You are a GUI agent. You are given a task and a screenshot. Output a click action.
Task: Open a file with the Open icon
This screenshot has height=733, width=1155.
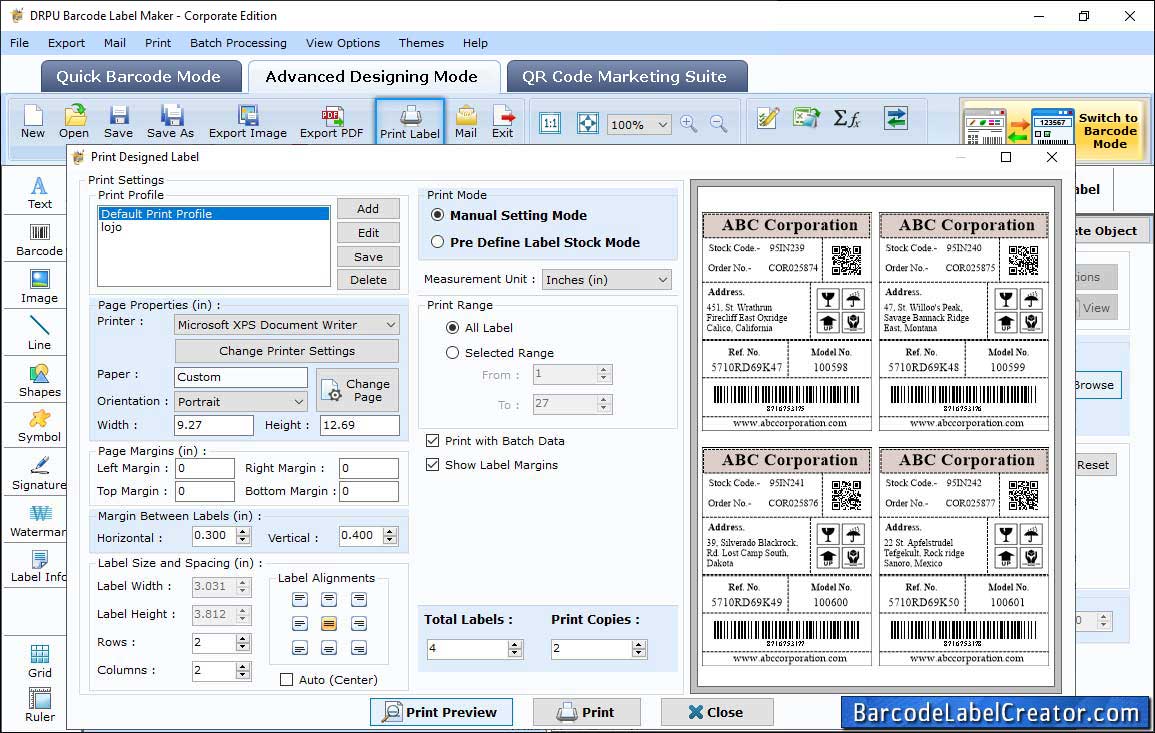[x=74, y=122]
